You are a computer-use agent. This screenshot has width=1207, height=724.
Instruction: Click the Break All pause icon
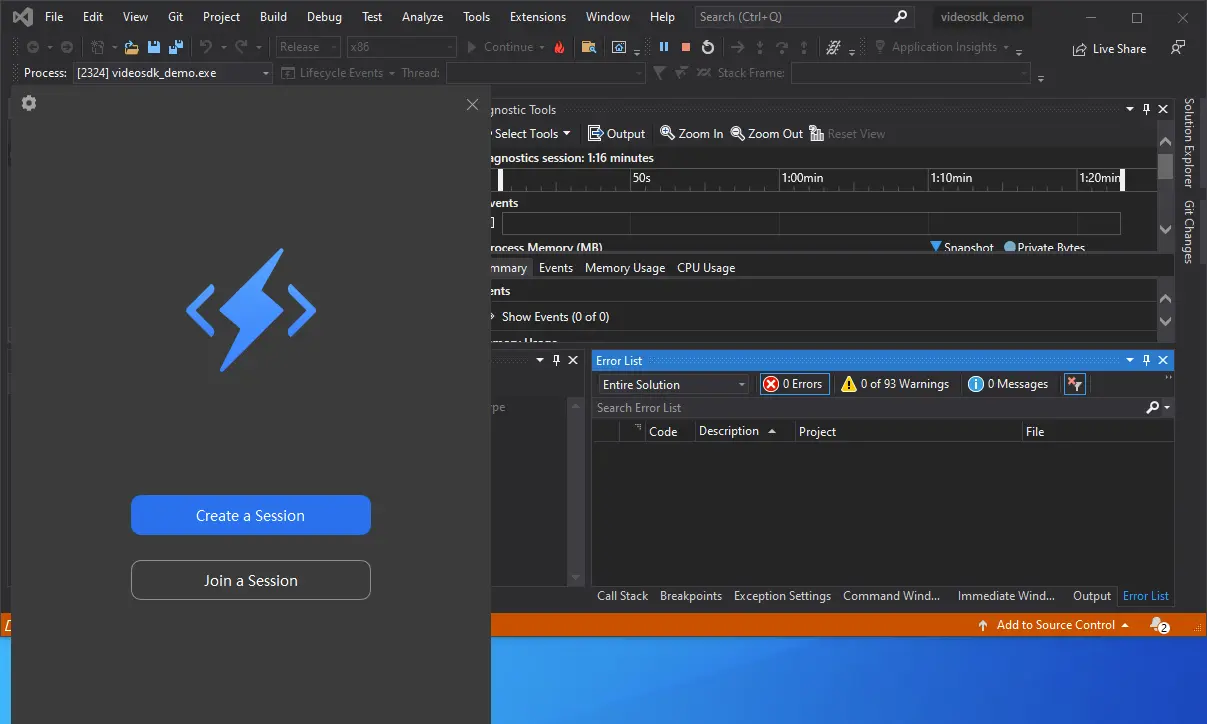[x=663, y=46]
